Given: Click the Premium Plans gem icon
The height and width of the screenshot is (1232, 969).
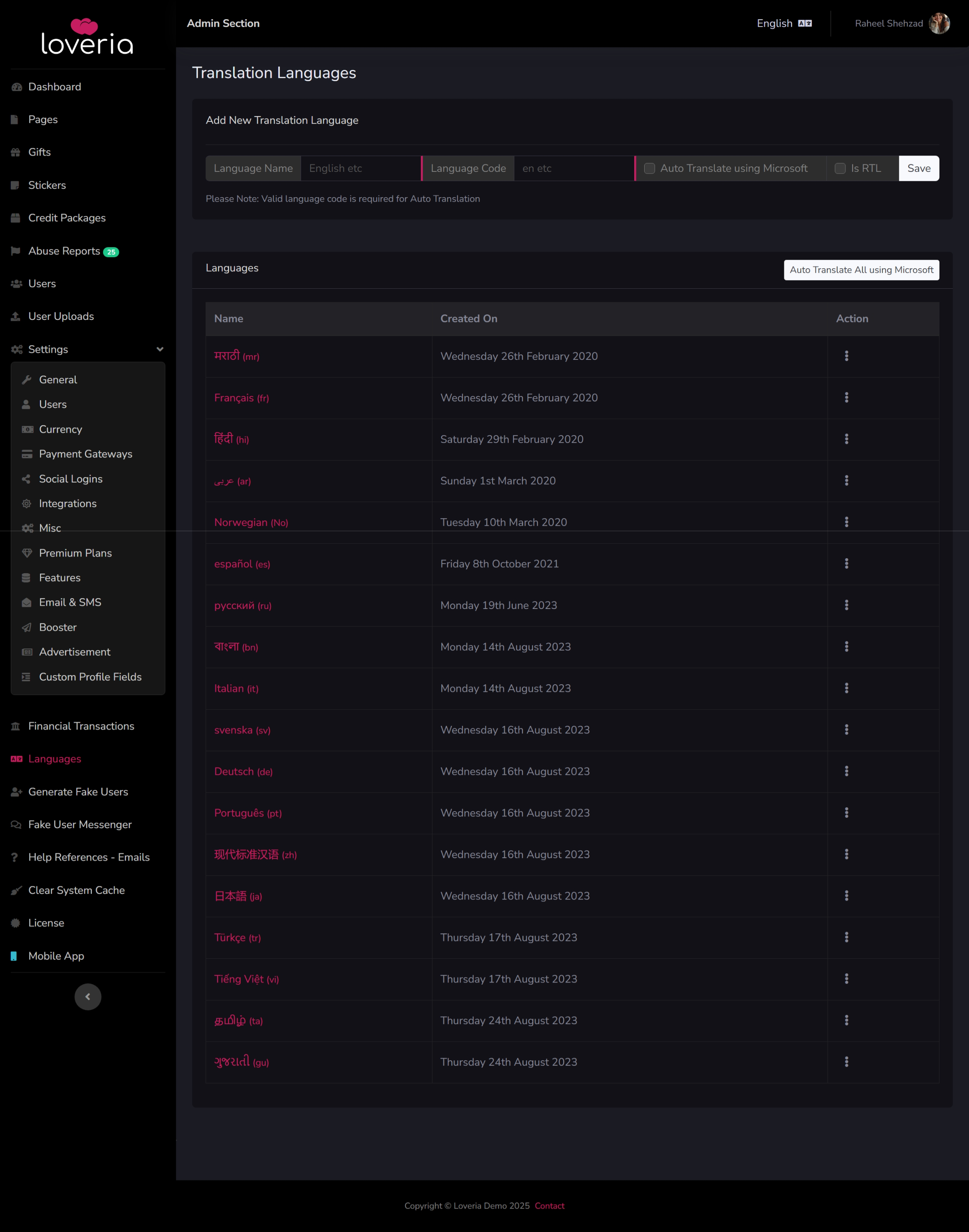Looking at the screenshot, I should coord(27,553).
